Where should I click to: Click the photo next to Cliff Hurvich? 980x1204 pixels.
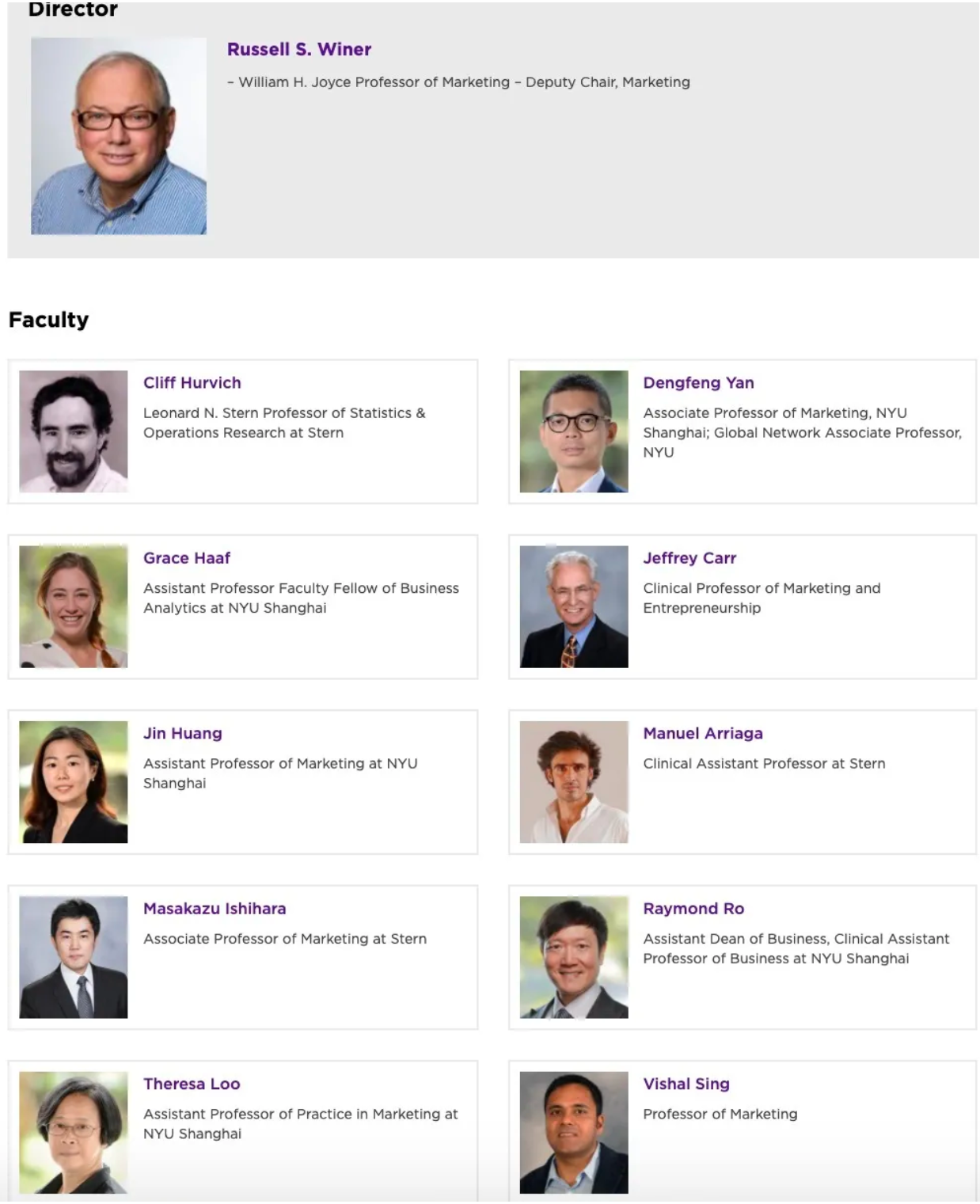74,431
